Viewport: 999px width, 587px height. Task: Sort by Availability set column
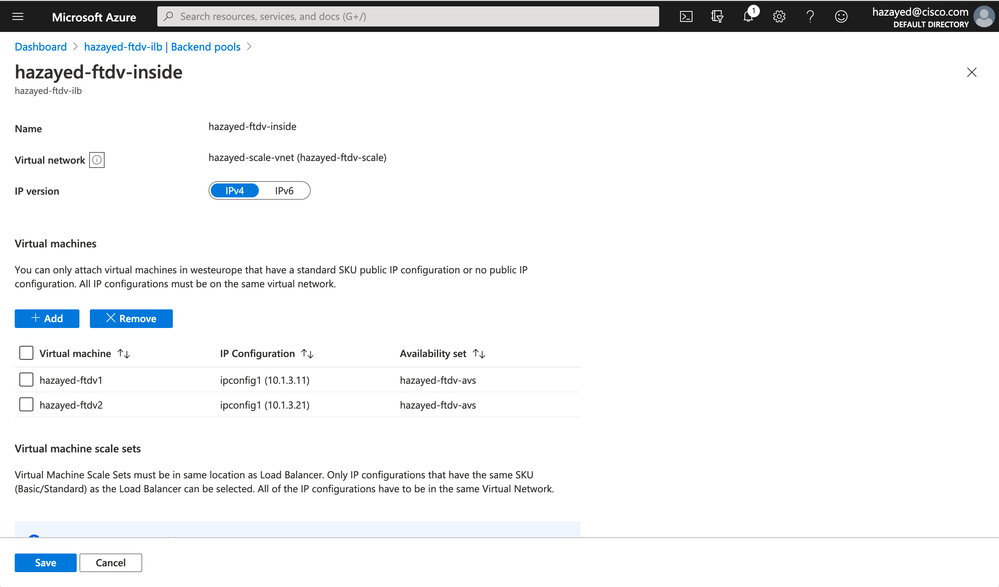pos(478,354)
